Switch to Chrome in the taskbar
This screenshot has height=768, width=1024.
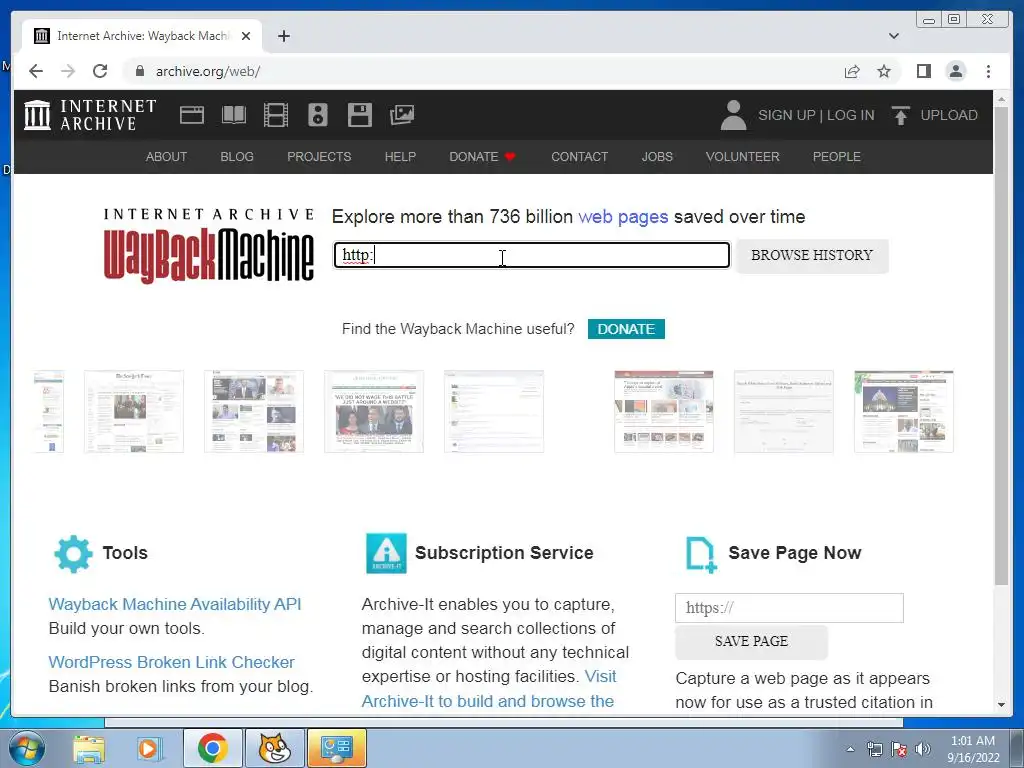[x=212, y=748]
